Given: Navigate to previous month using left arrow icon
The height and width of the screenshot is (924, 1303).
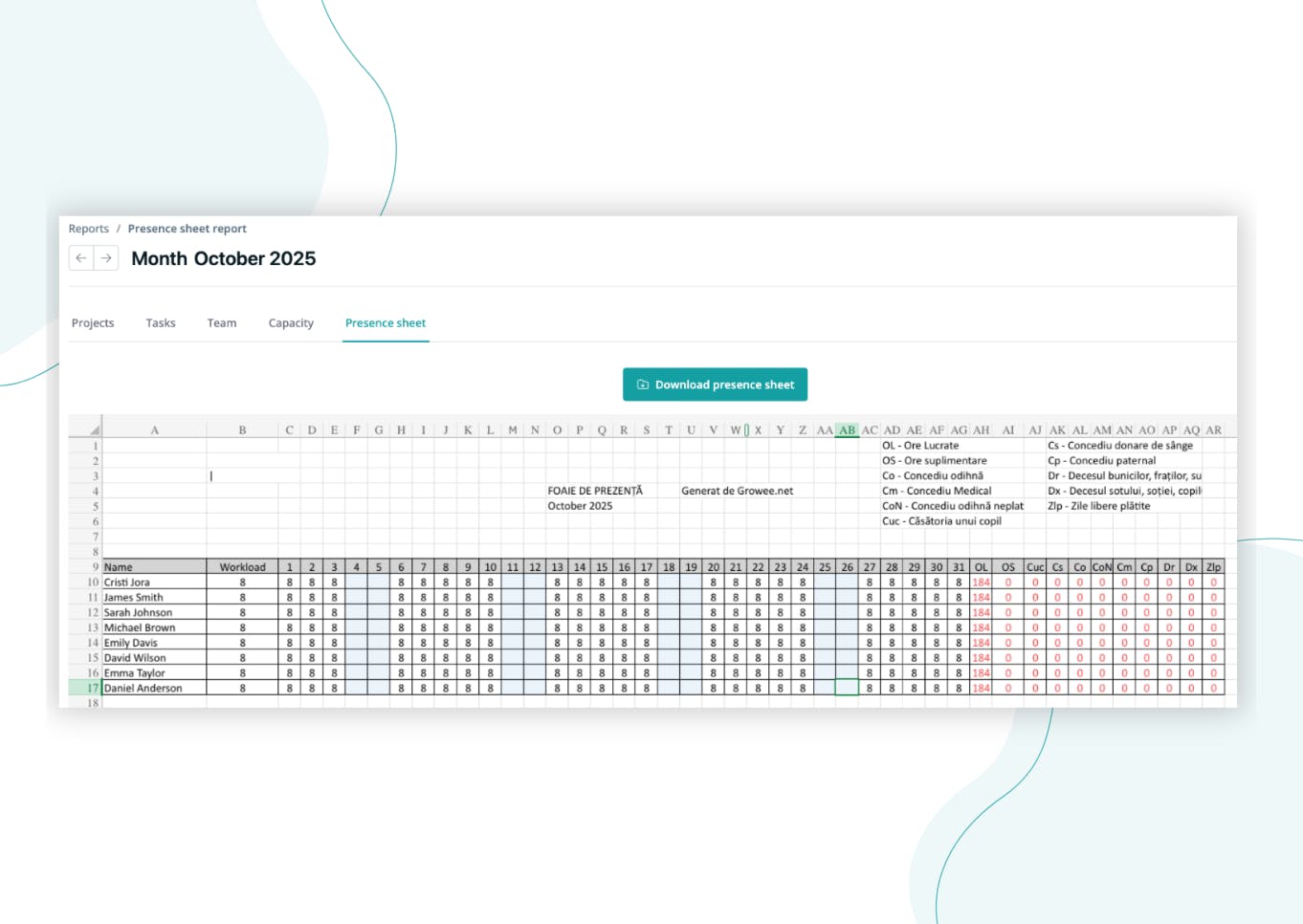Looking at the screenshot, I should (80, 258).
